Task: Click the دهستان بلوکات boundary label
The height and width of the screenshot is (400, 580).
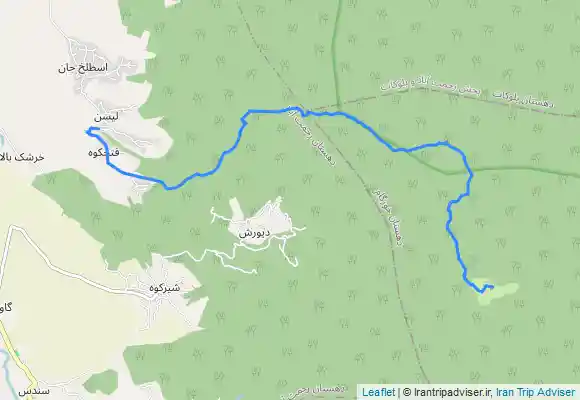Action: 524,99
